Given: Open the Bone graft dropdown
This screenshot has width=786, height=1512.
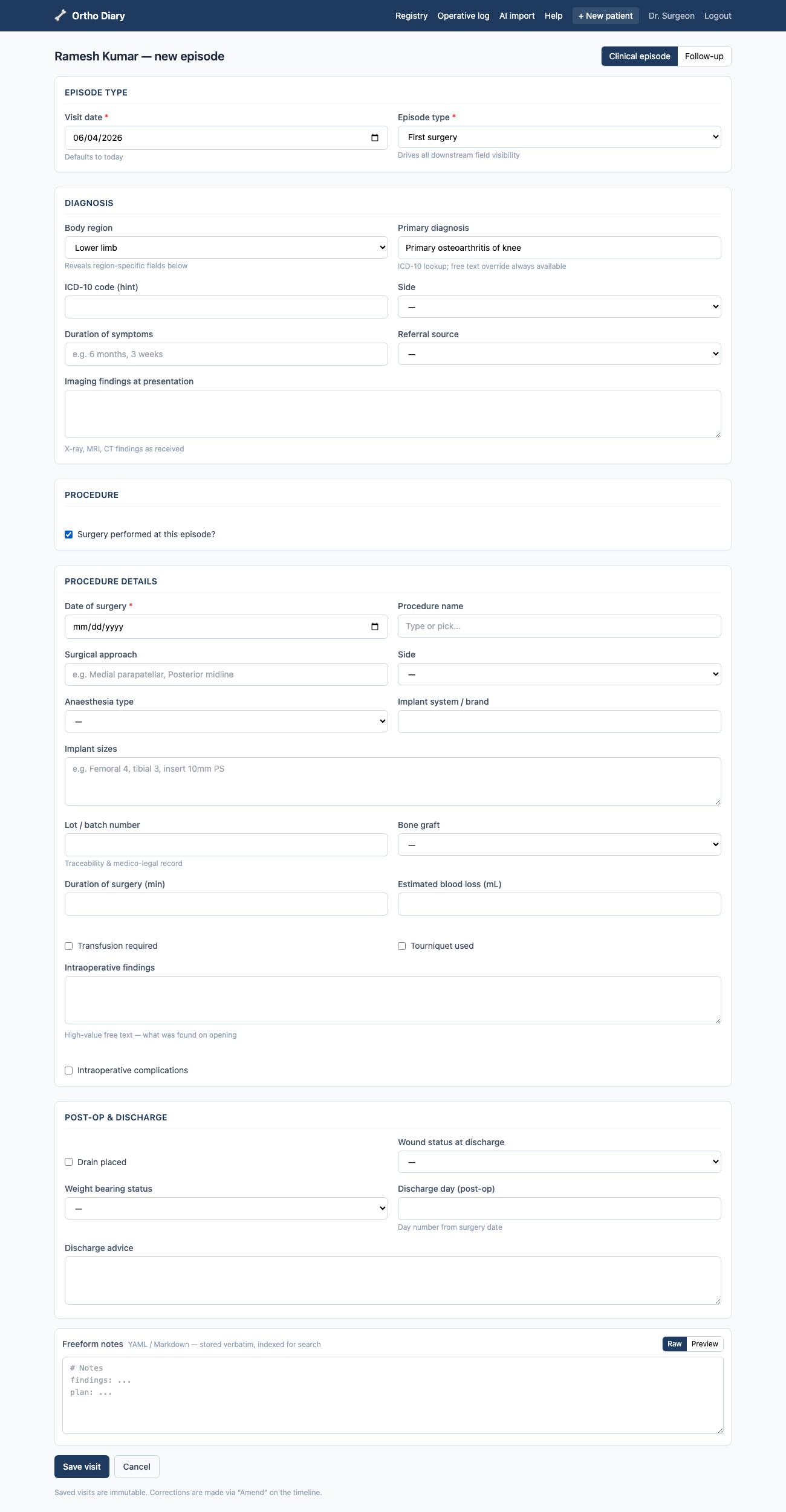Looking at the screenshot, I should tap(559, 845).
